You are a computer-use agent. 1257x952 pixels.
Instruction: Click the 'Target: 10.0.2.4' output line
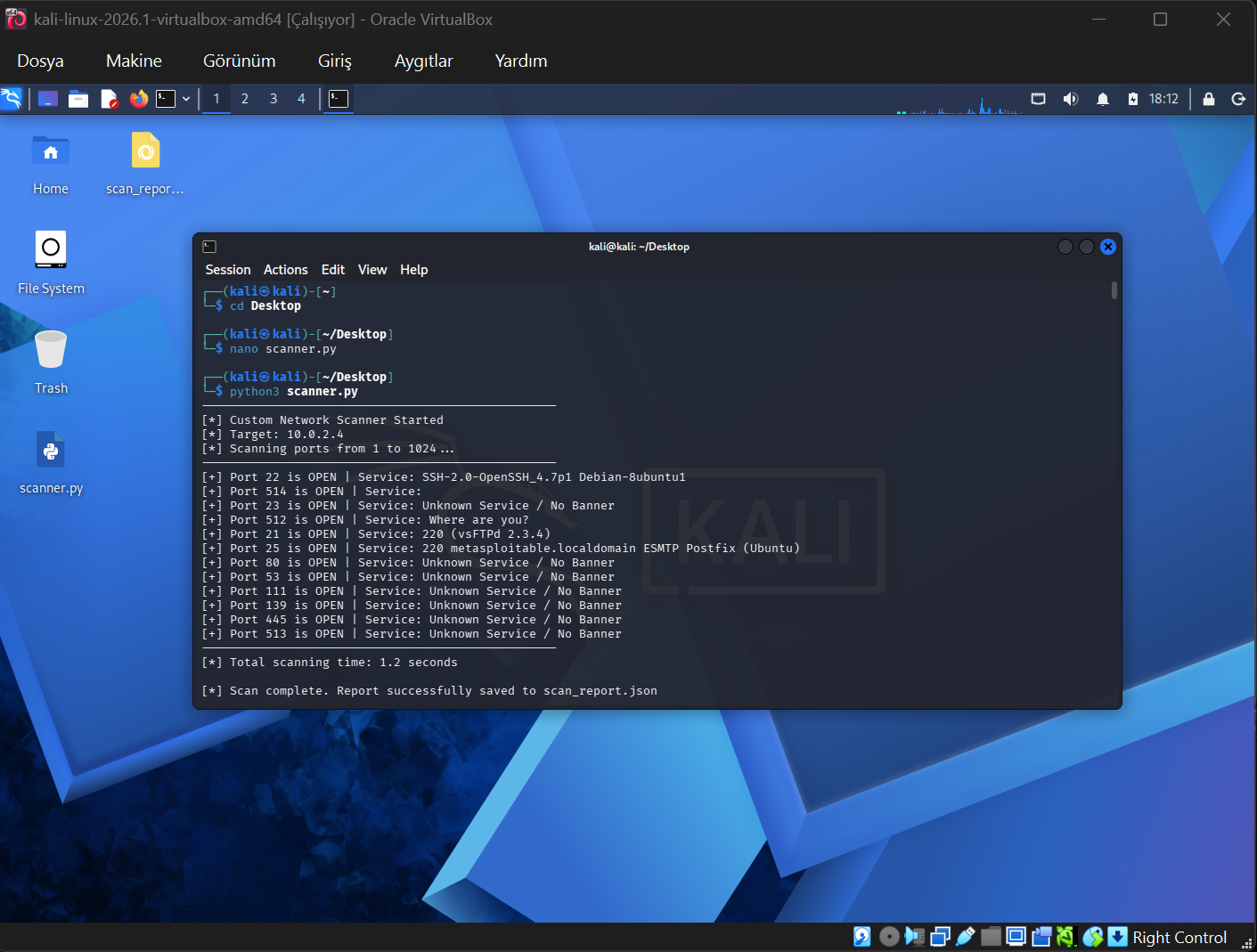[x=273, y=435]
